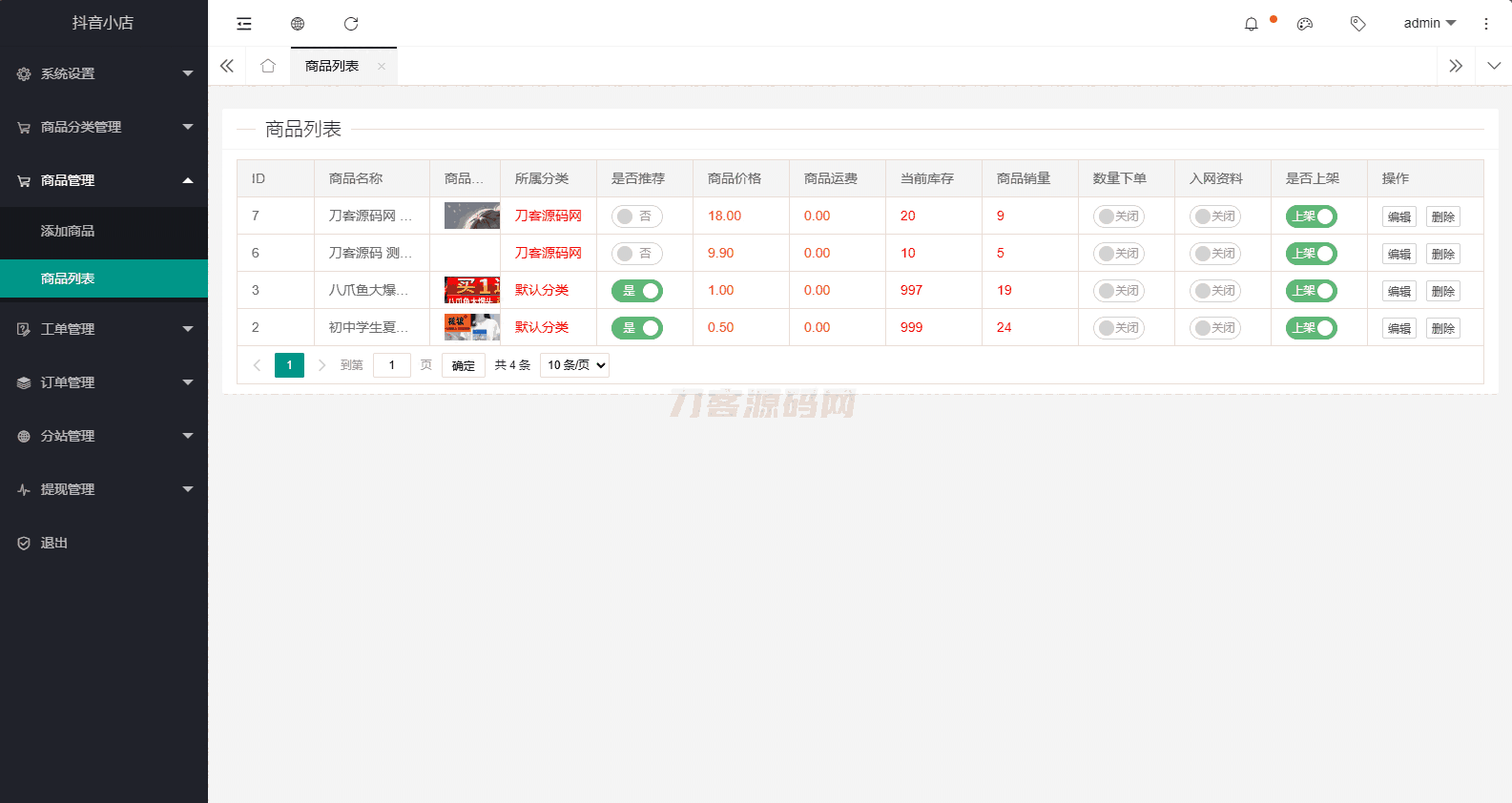Enable 数量下单 switch for product ID 7
The width and height of the screenshot is (1512, 803).
tap(1119, 216)
